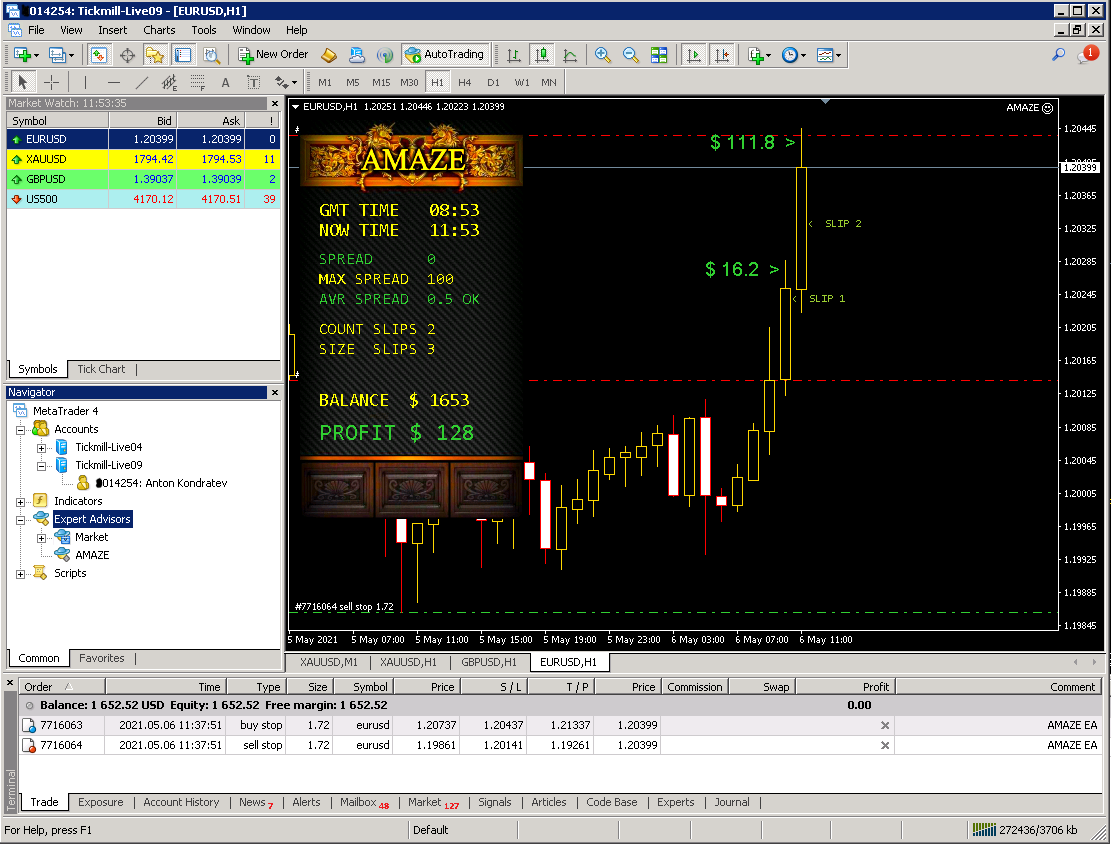
Task: Open a new chart with toolbar icon
Action: click(x=21, y=55)
